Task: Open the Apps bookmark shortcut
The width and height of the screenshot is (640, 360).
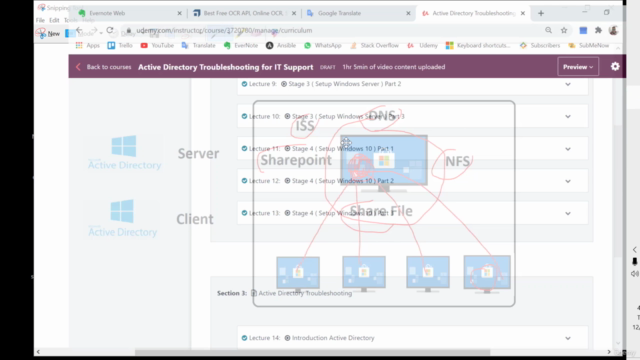Action: [87, 45]
